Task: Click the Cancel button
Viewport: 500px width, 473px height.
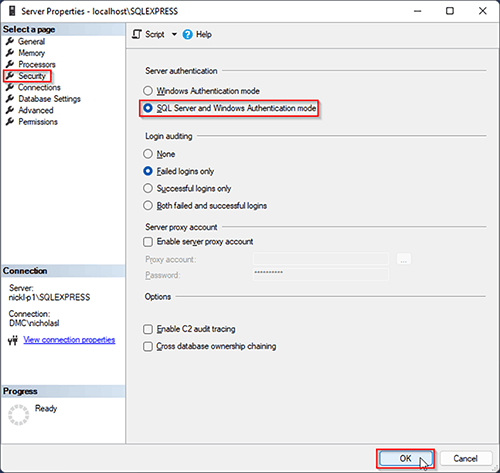Action: 466,458
